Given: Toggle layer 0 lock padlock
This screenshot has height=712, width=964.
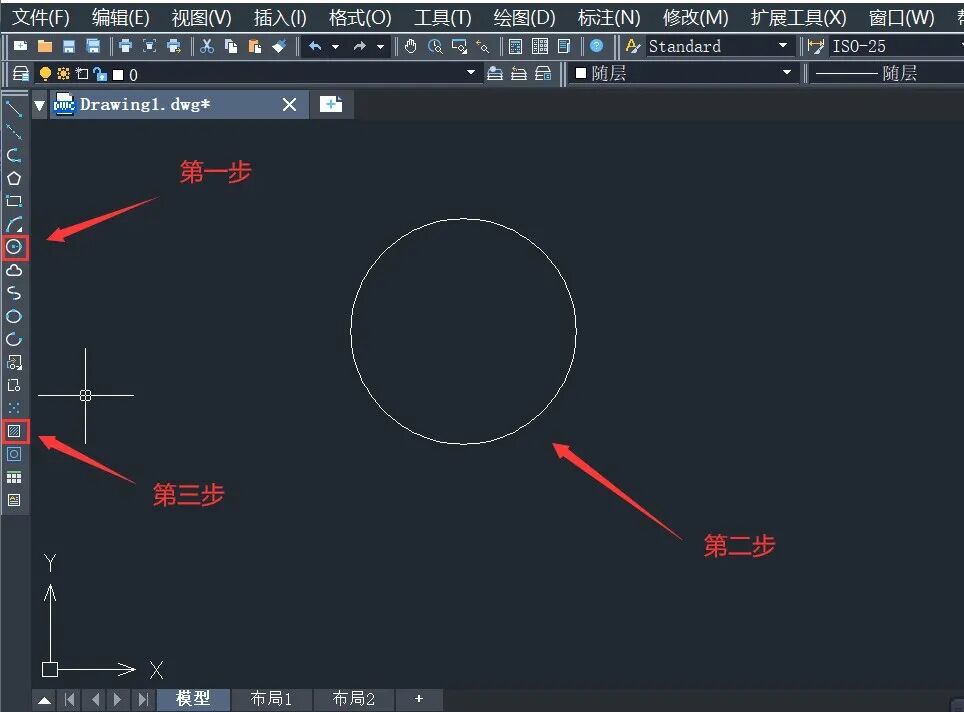Looking at the screenshot, I should pyautogui.click(x=100, y=74).
